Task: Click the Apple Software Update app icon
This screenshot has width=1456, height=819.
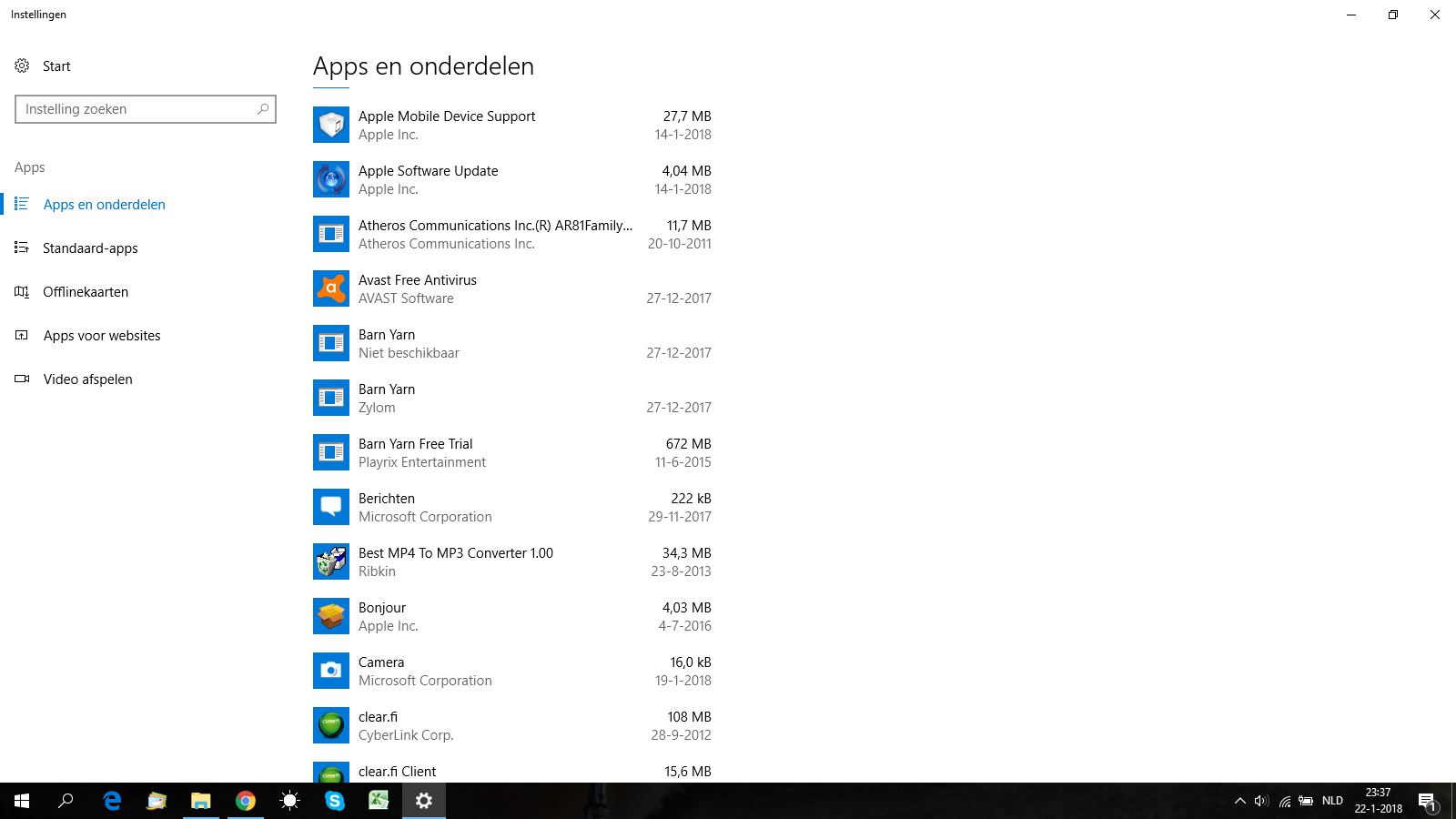Action: [x=331, y=179]
